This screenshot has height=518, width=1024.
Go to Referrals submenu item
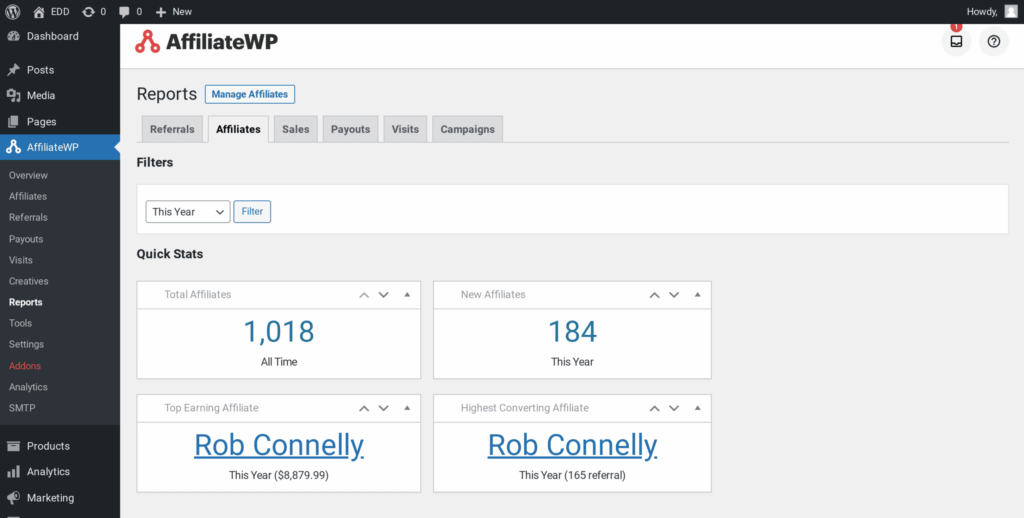coord(28,217)
